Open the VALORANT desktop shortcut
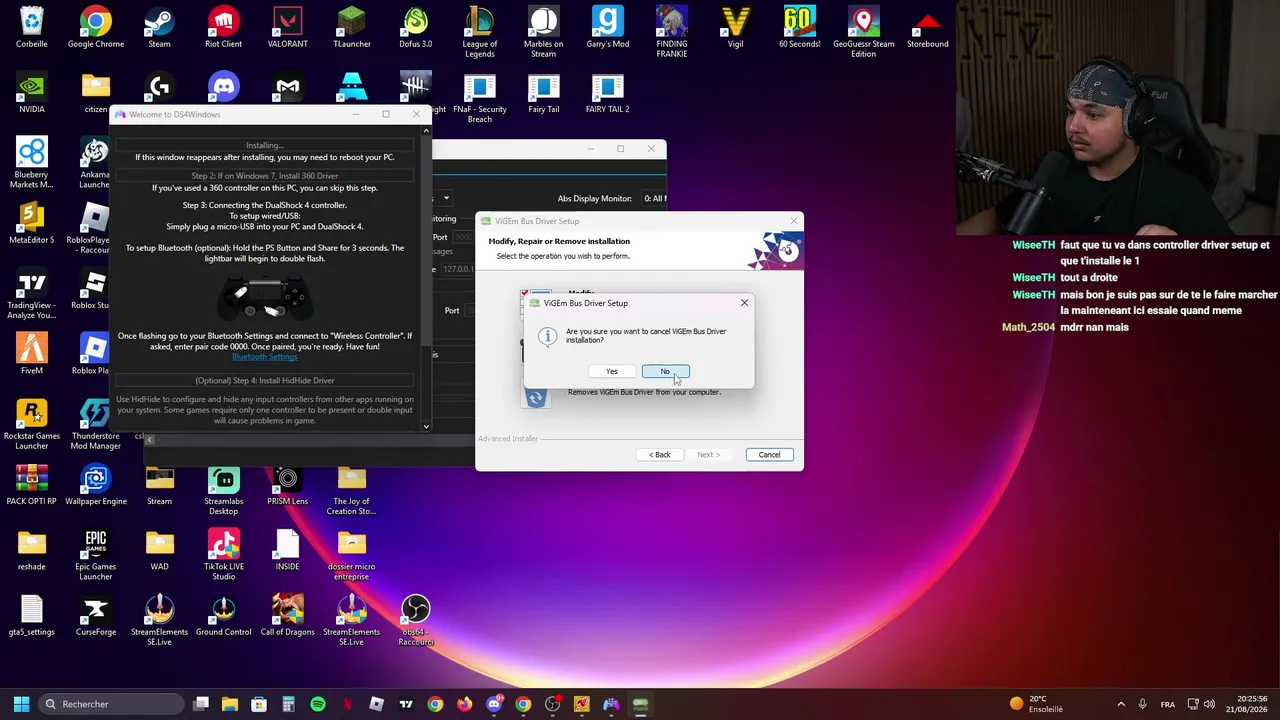The image size is (1280, 720). point(287,28)
